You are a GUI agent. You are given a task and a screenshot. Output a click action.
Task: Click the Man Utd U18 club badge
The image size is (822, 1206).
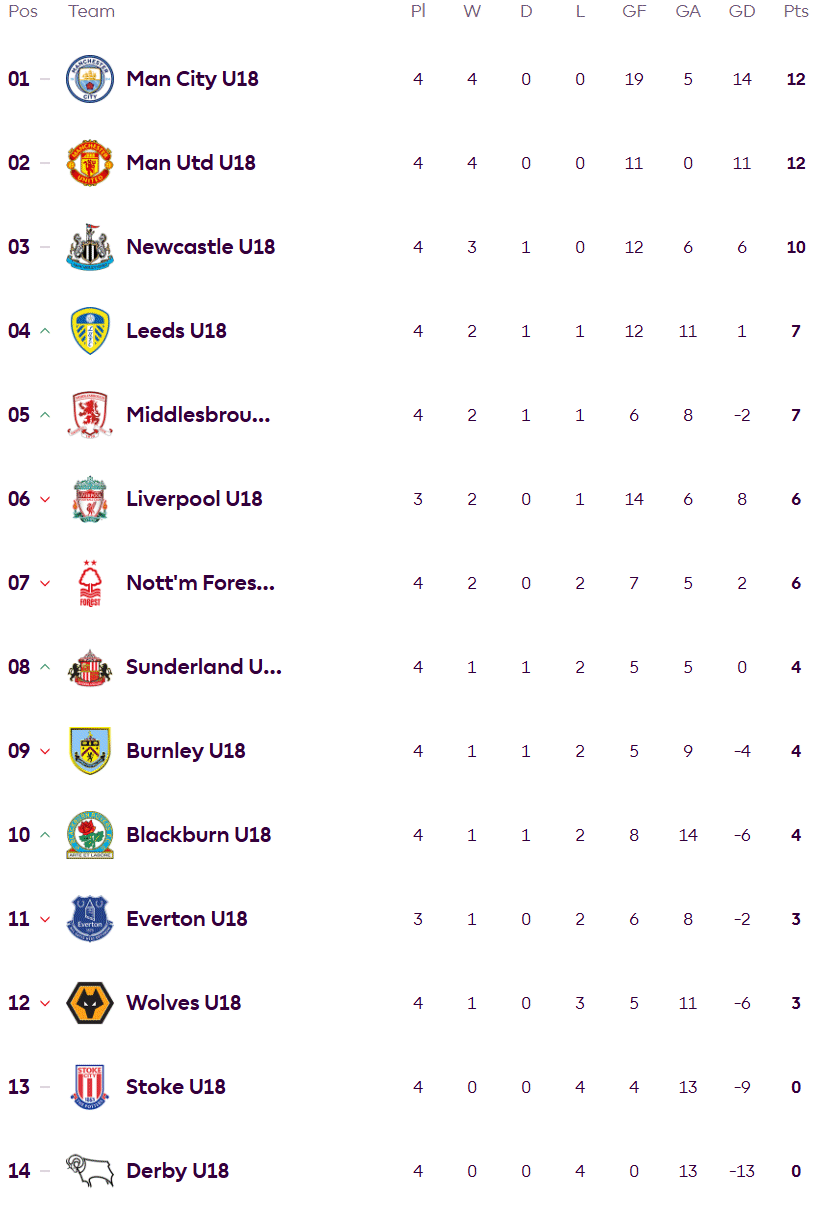tap(90, 163)
